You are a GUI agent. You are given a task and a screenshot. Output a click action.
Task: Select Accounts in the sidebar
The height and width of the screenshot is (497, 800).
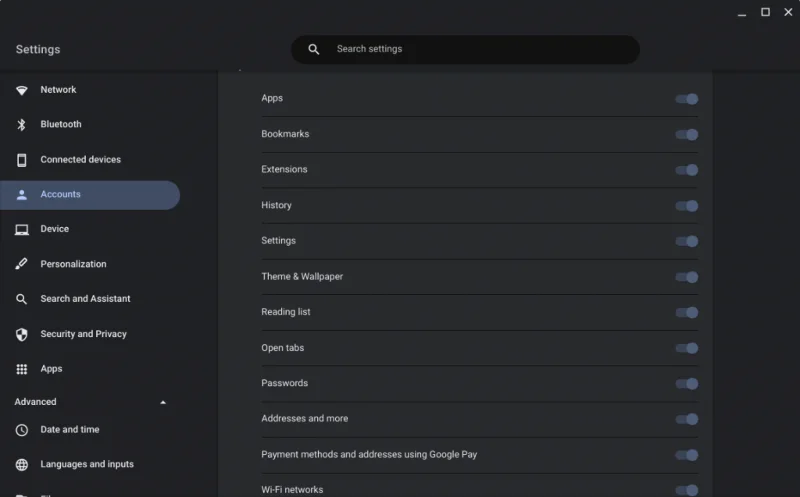90,195
